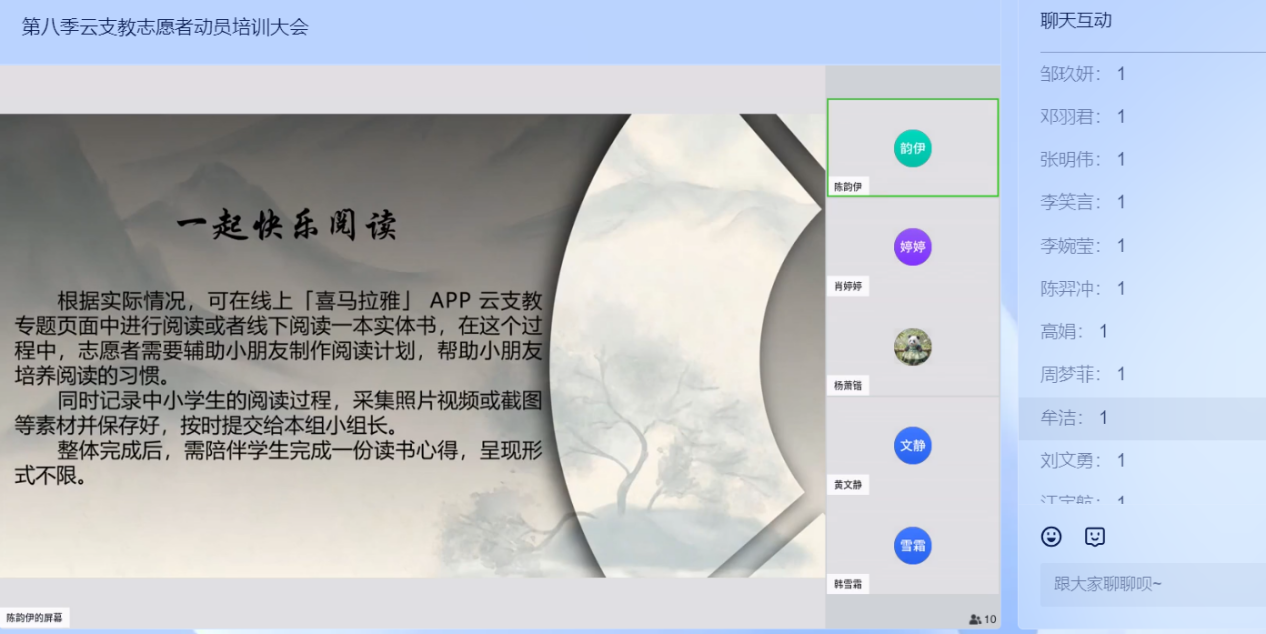Click the 陈韵伊的屏幕 screen share label
The height and width of the screenshot is (634, 1266).
coord(35,618)
